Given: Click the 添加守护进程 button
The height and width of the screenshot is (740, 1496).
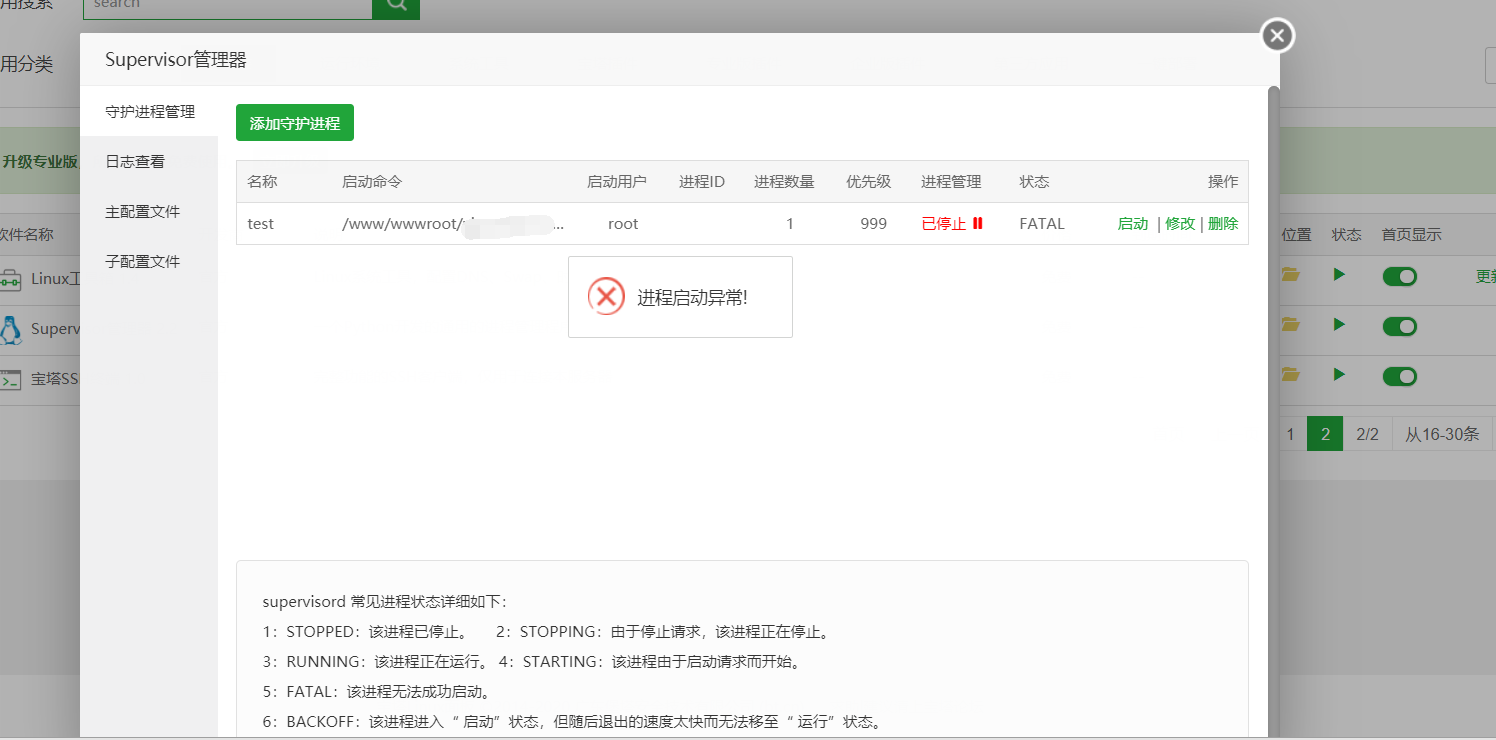Looking at the screenshot, I should pos(295,123).
